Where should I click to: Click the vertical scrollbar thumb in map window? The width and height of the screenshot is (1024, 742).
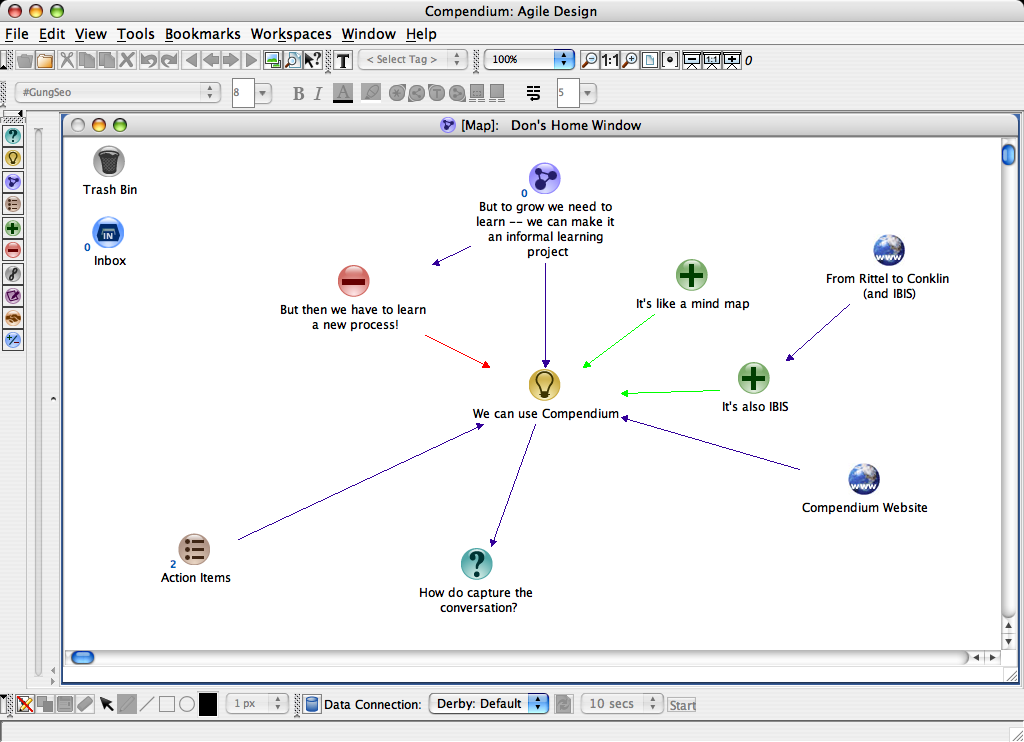(1008, 154)
